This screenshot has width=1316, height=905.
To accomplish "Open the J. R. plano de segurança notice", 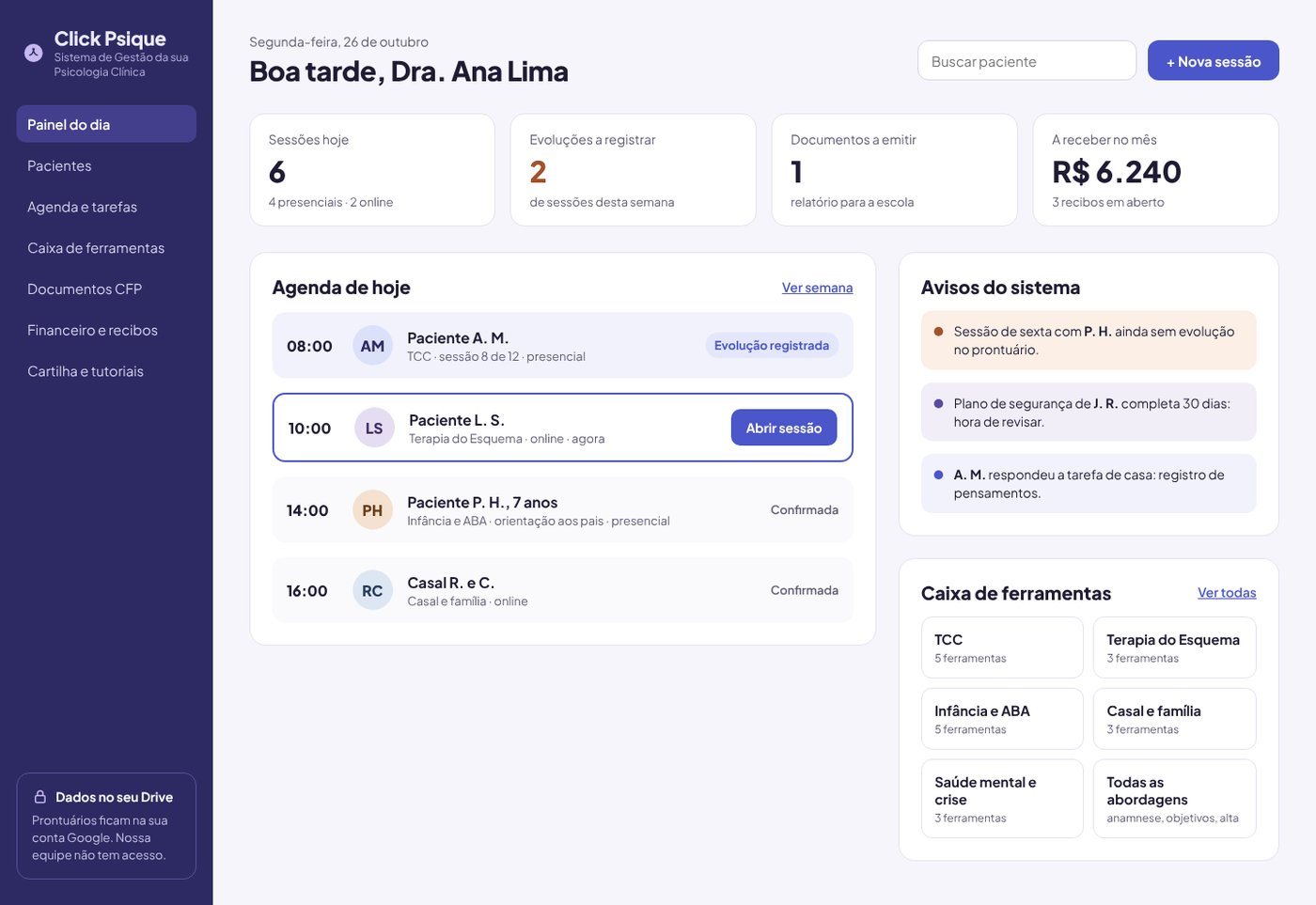I will tap(1089, 413).
